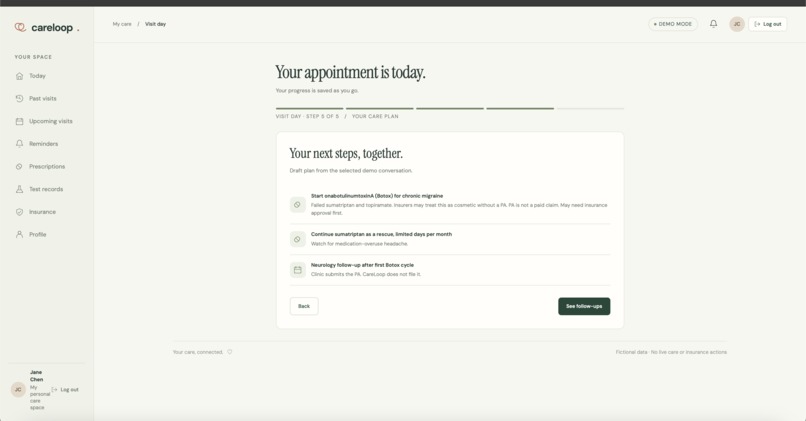
Task: Open the Today home icon
Action: 20,76
